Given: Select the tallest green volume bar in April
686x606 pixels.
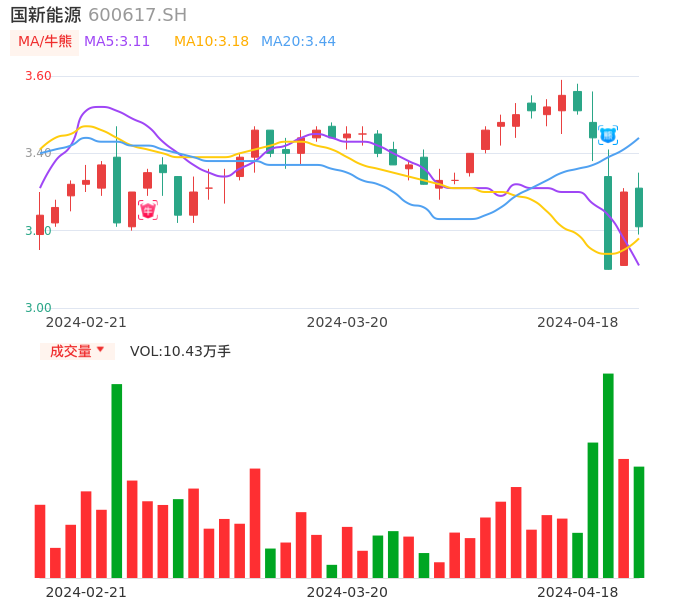Looking at the screenshot, I should click(608, 475).
